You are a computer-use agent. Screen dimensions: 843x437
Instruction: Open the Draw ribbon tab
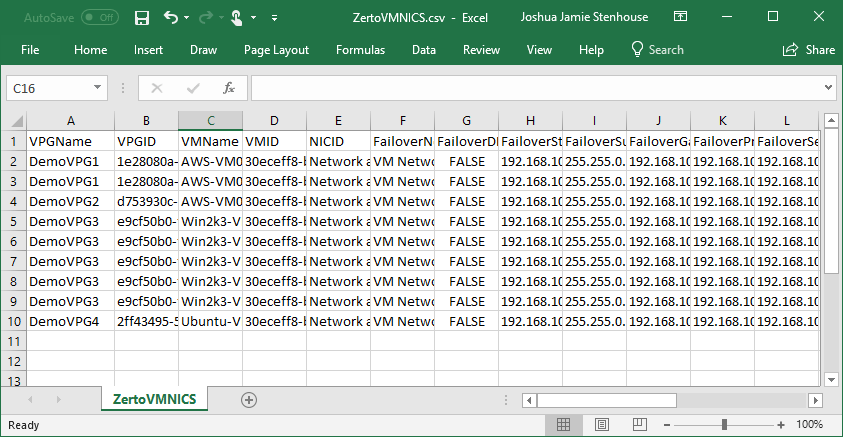pos(203,50)
